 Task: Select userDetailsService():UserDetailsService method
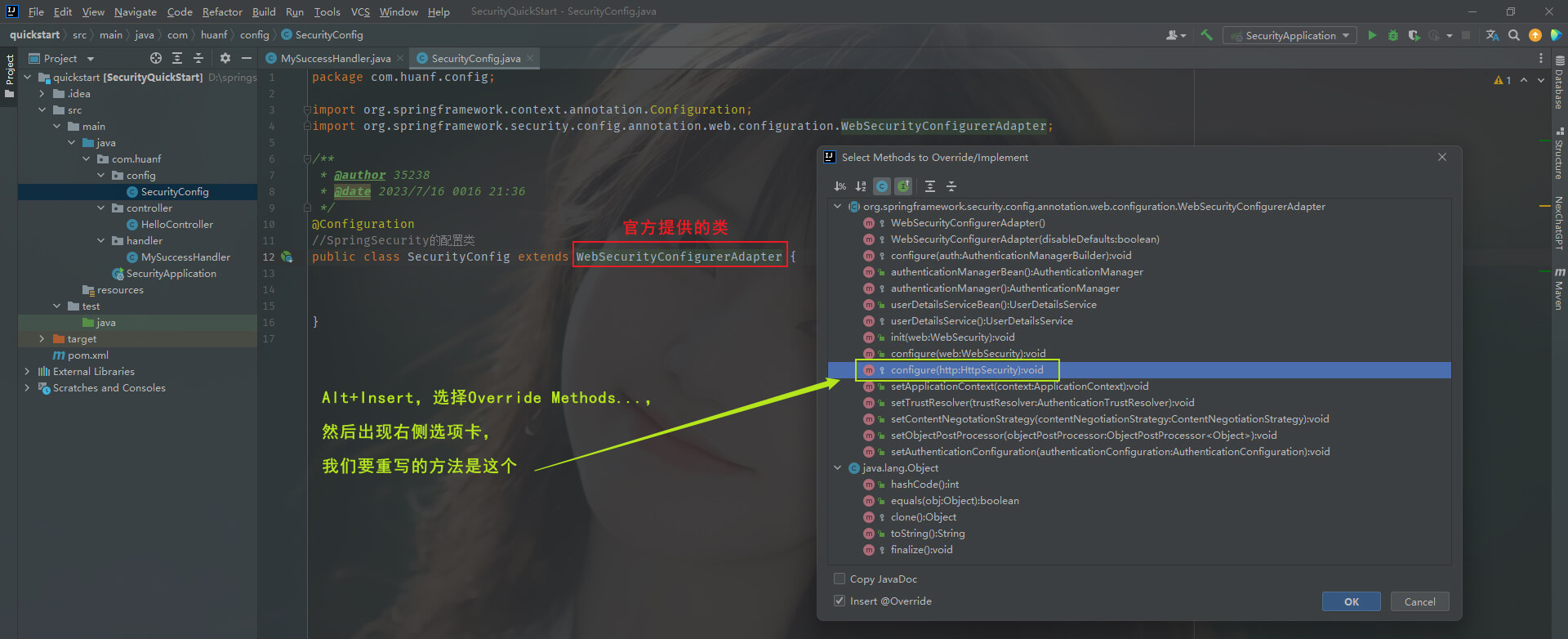(982, 321)
